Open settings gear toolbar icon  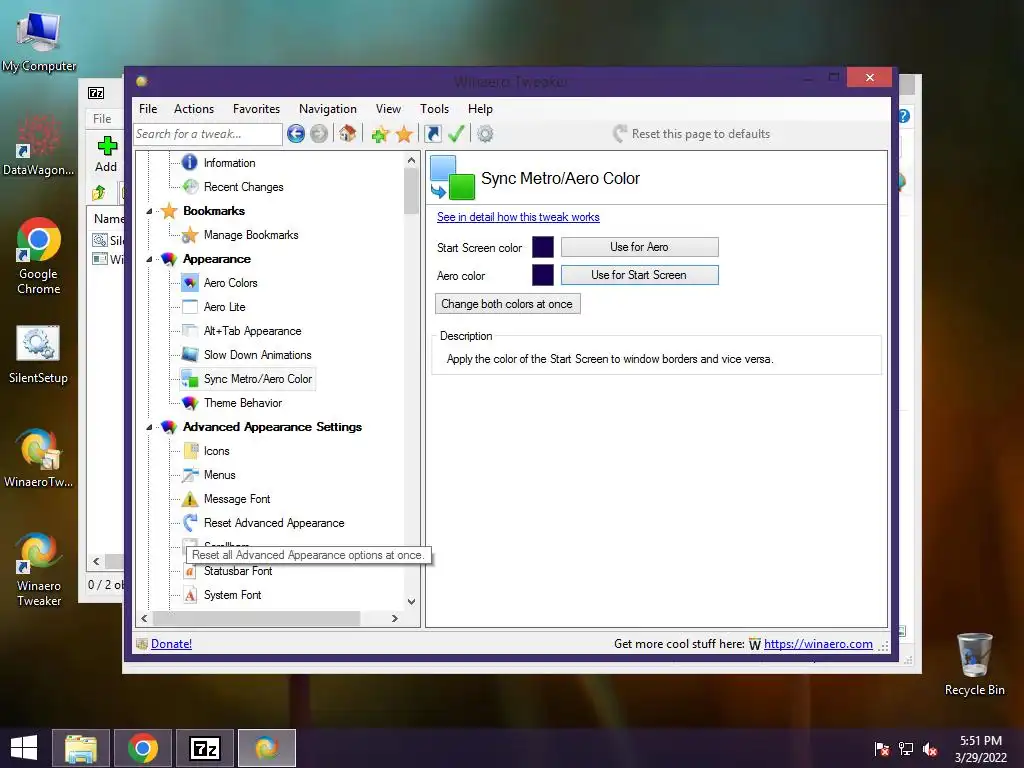pos(485,134)
